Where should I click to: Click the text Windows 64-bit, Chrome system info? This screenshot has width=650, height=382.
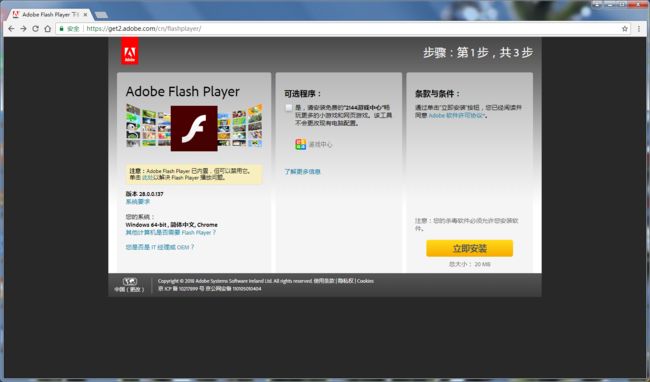point(172,225)
